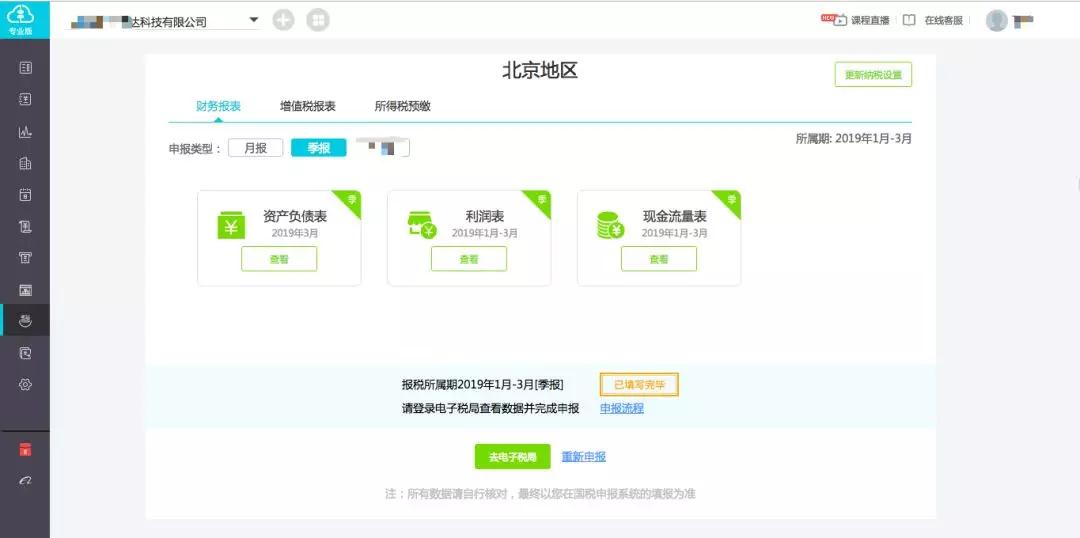Expand the company name dropdown arrow
Image resolution: width=1080 pixels, height=538 pixels.
(253, 20)
